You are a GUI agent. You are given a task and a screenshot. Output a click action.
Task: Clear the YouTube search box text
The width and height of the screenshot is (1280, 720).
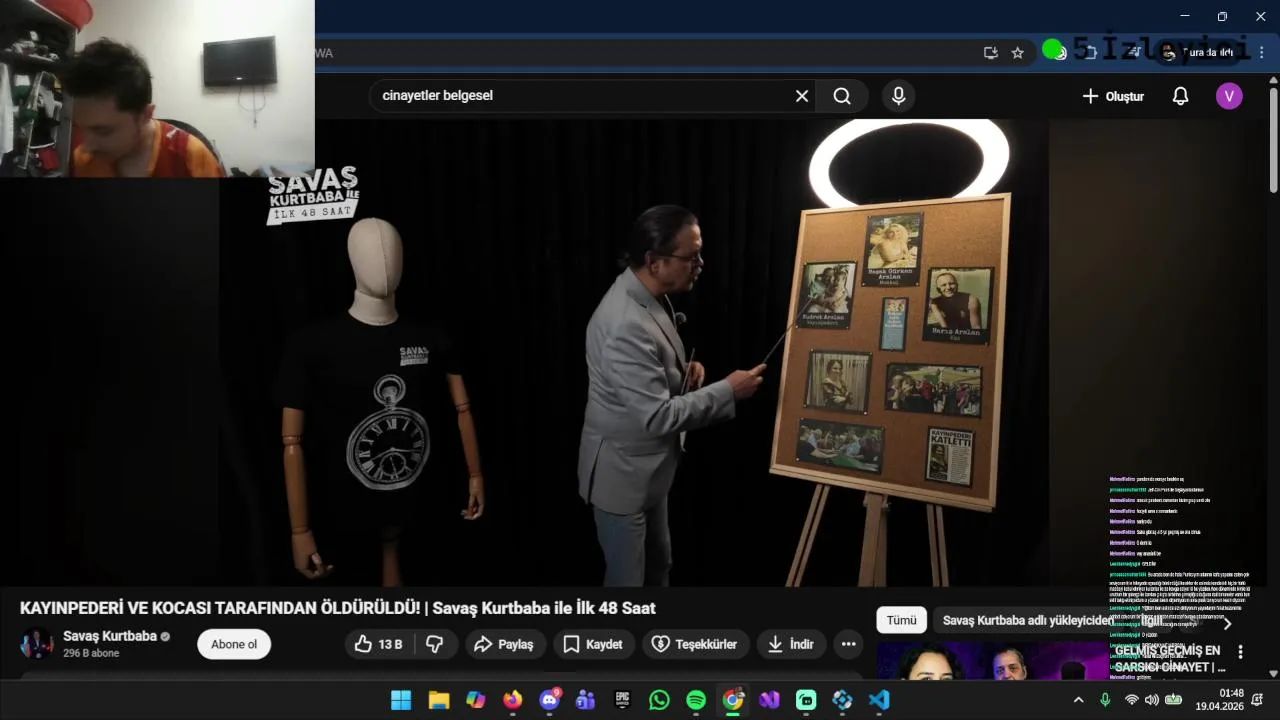click(x=801, y=96)
